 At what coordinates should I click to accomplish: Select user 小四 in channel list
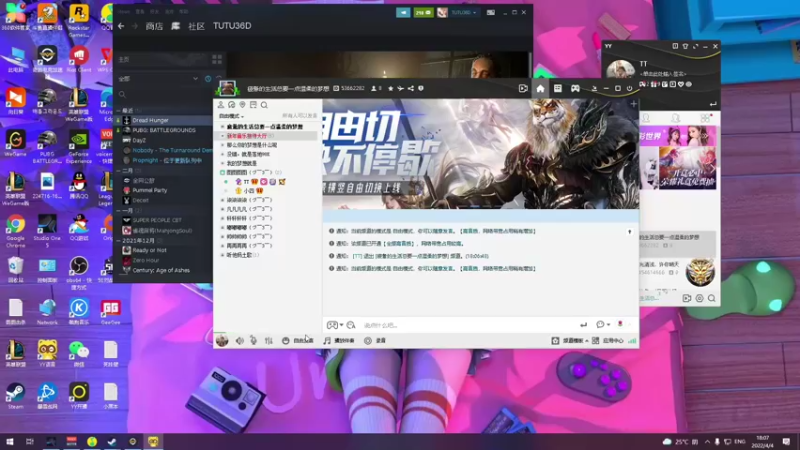pos(248,191)
